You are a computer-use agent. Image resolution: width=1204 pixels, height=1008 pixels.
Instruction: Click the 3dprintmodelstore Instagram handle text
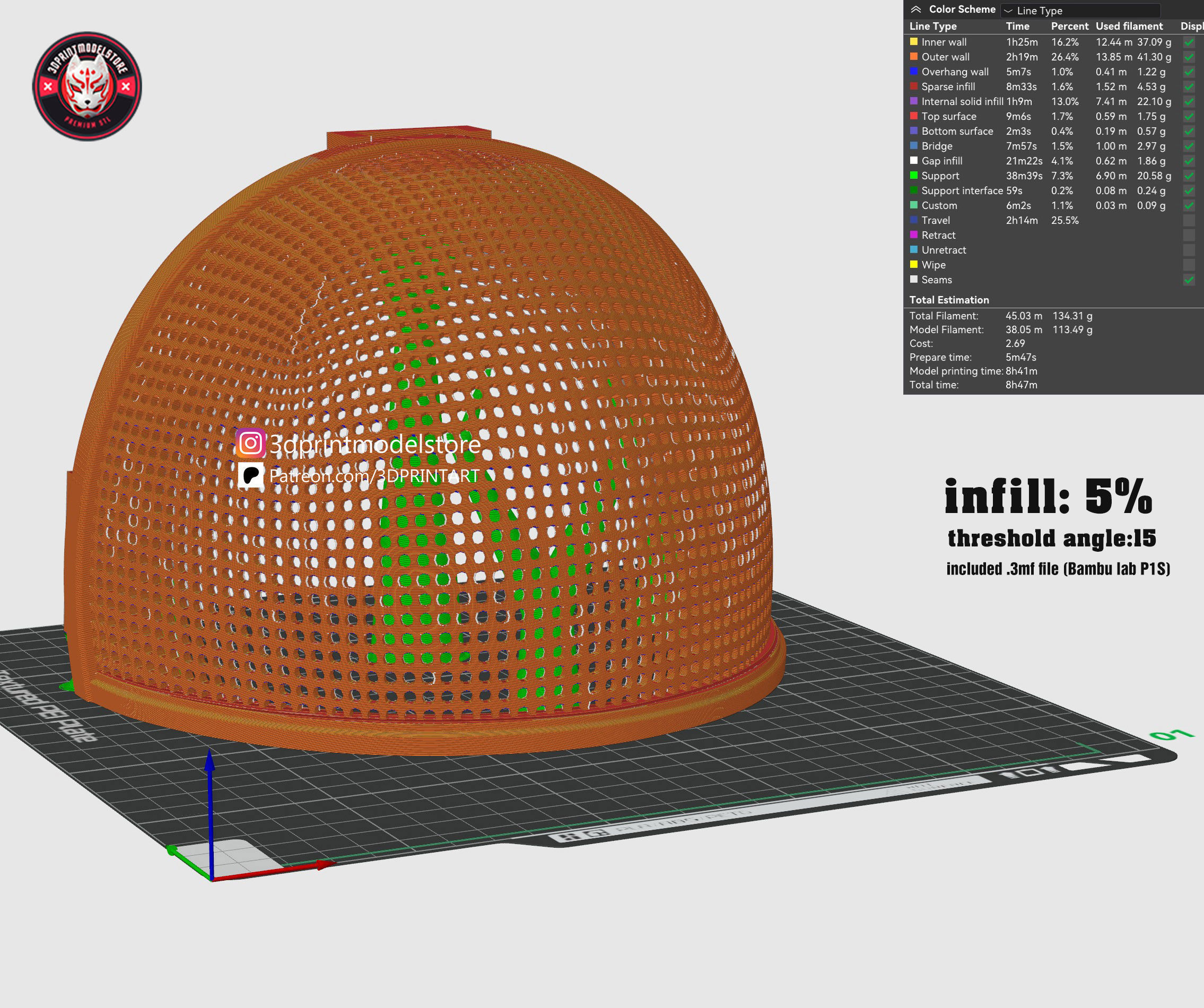[374, 445]
